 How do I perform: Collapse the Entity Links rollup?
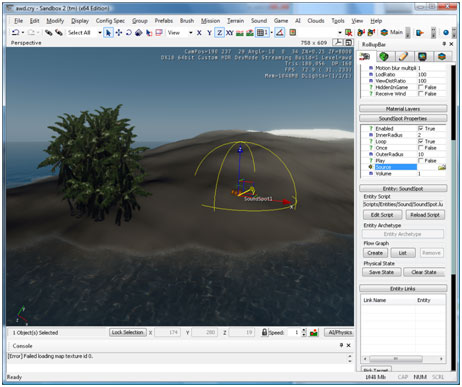(403, 288)
